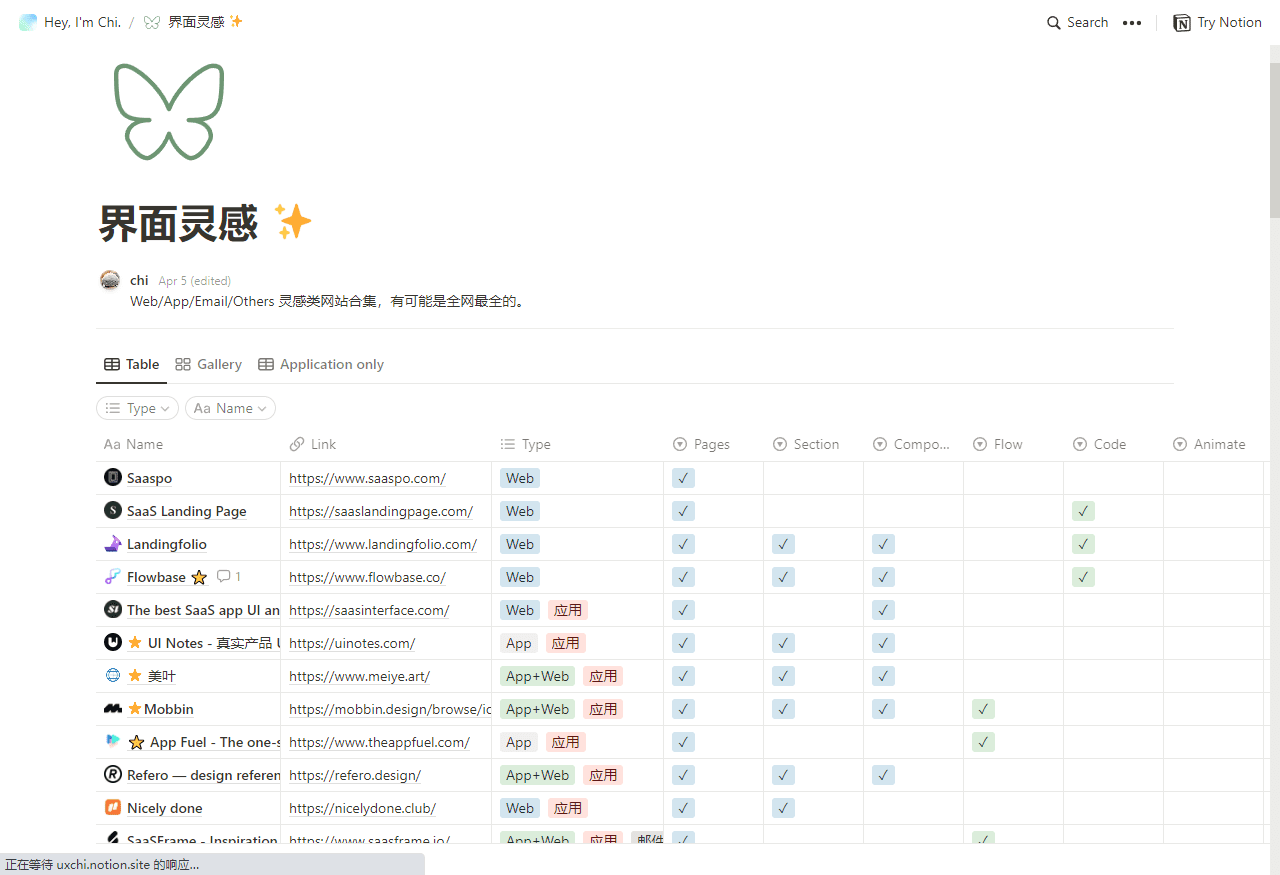Switch to the Gallery tab
Image resolution: width=1280 pixels, height=875 pixels.
[208, 364]
